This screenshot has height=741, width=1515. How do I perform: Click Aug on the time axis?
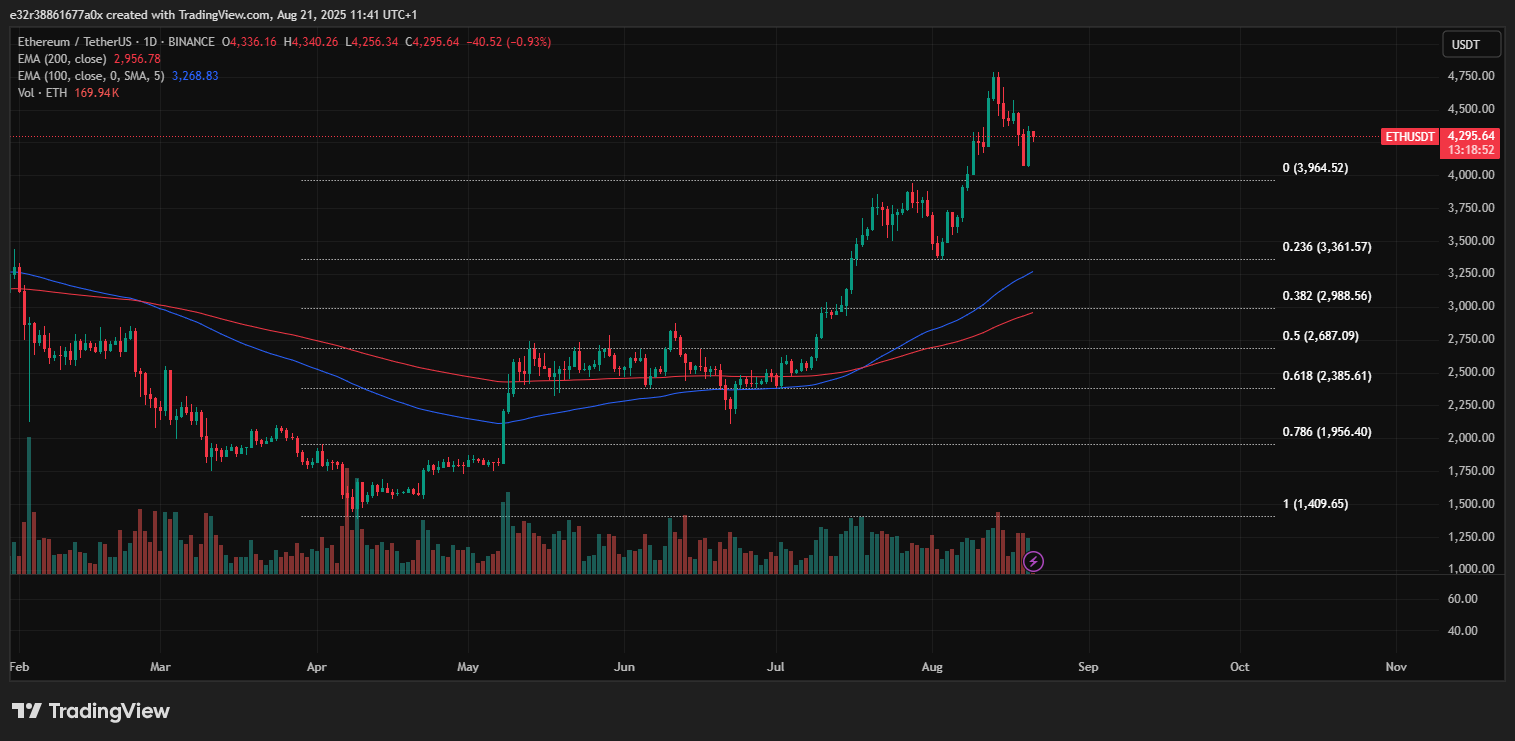[931, 666]
